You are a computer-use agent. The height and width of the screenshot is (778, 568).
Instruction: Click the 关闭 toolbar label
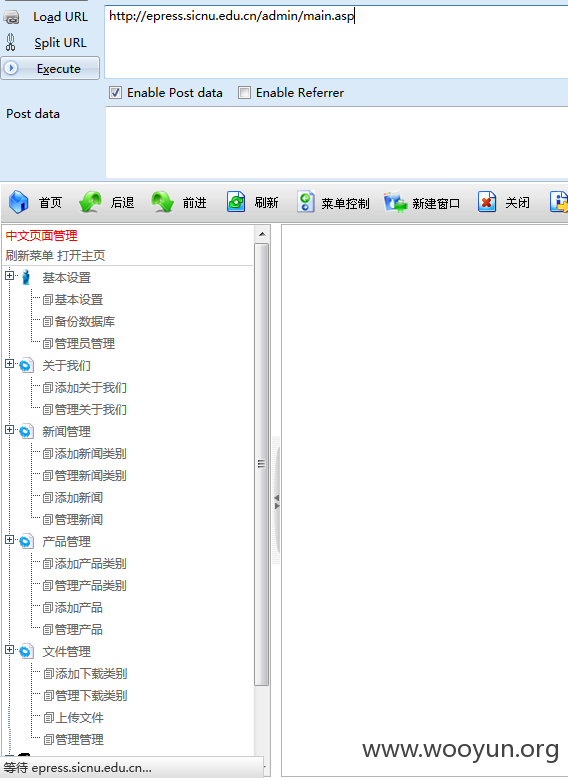pos(517,202)
